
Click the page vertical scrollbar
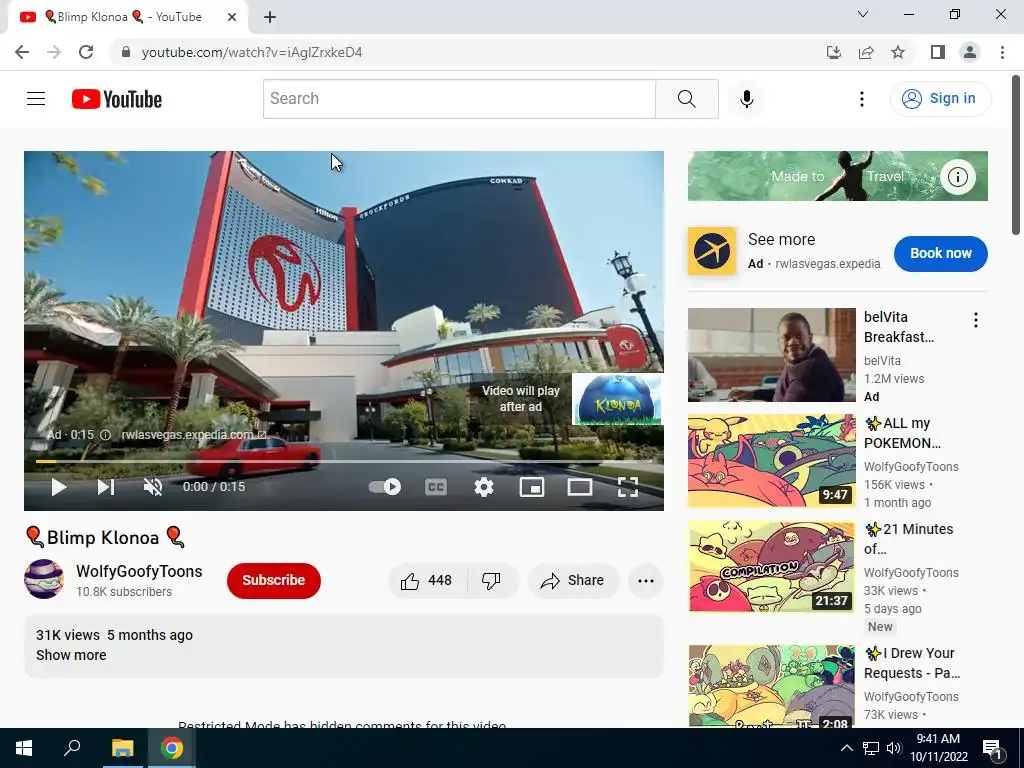1016,155
